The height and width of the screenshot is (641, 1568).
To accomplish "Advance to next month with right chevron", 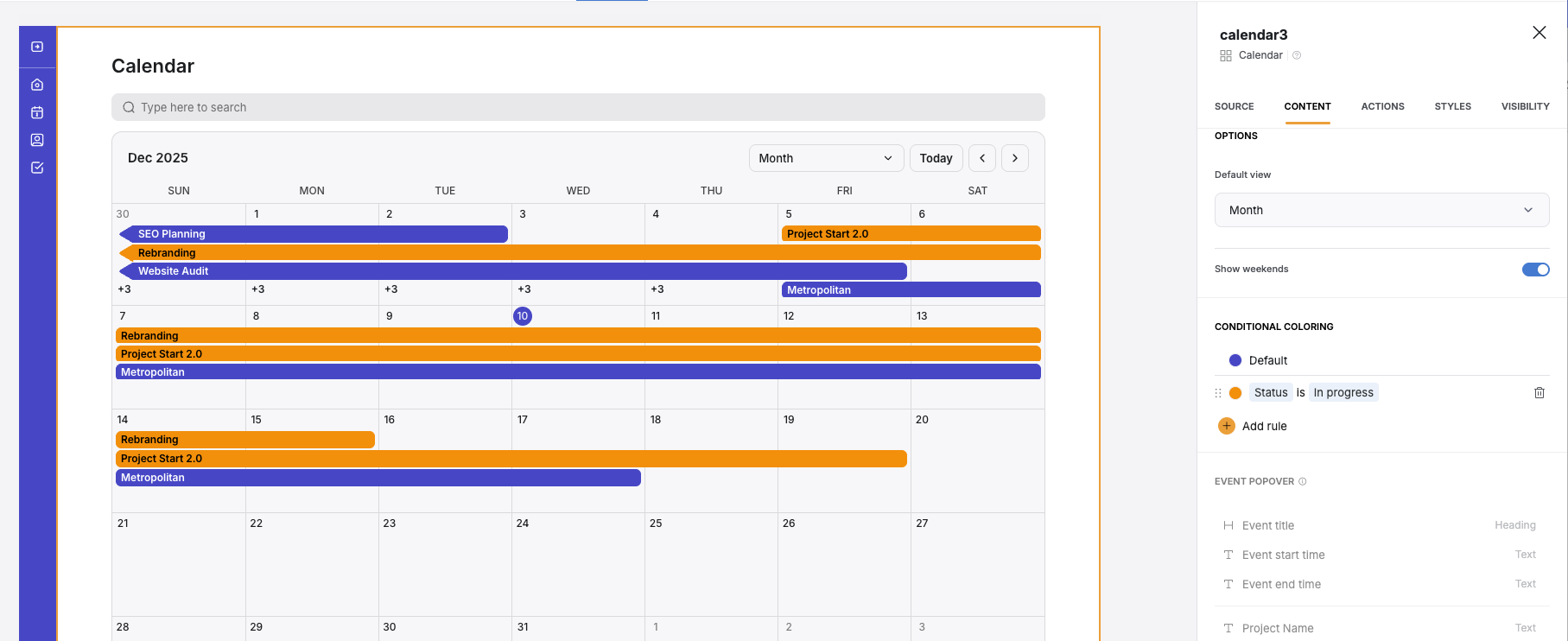I will point(1015,158).
